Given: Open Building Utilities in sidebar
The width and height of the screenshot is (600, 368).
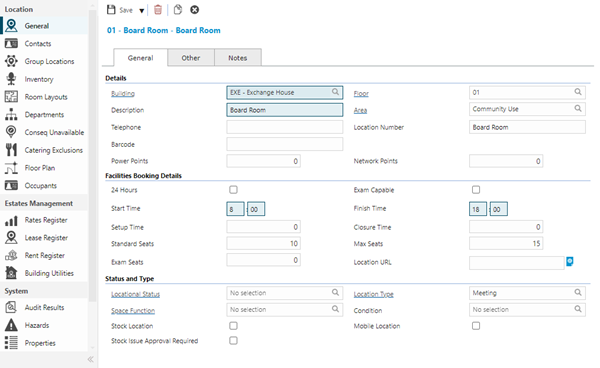Looking at the screenshot, I should (x=49, y=273).
